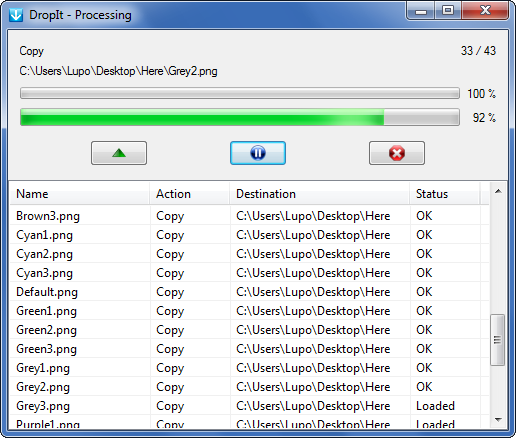The width and height of the screenshot is (516, 438).
Task: Click the single-file progress bar showing 100 %
Action: 240,93
